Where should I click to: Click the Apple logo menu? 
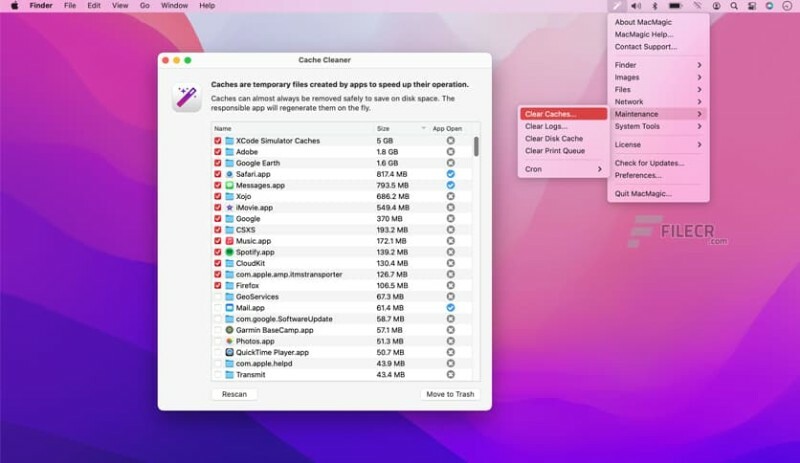click(x=14, y=6)
